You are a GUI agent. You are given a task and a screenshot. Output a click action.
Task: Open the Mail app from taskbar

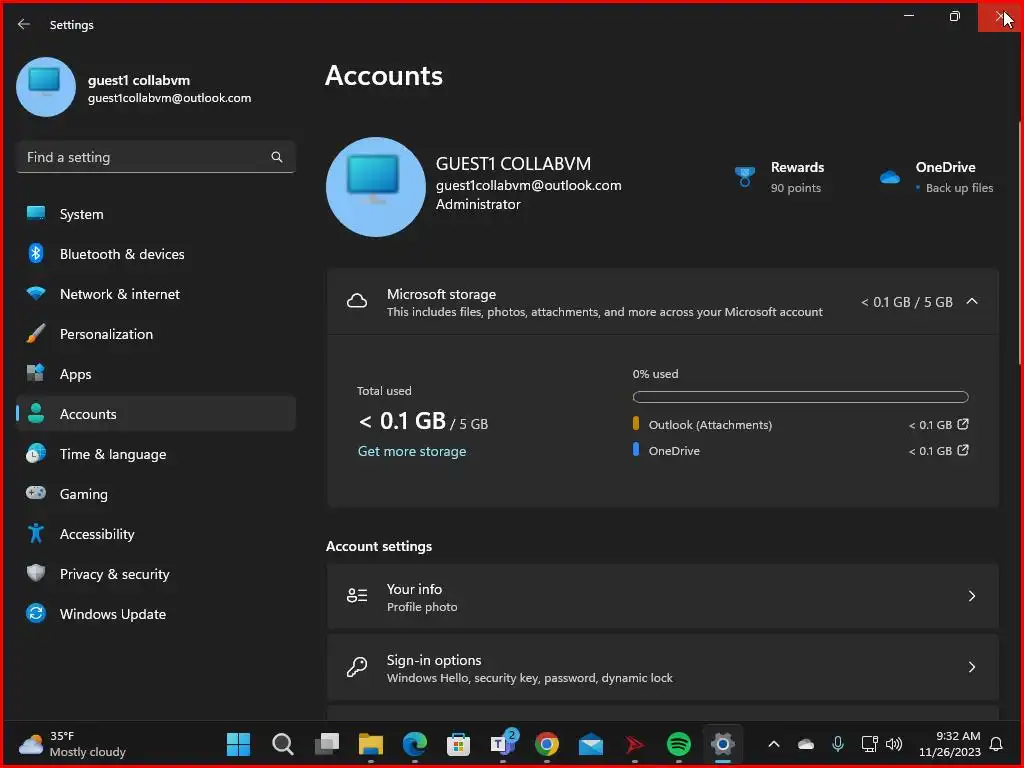pyautogui.click(x=590, y=744)
